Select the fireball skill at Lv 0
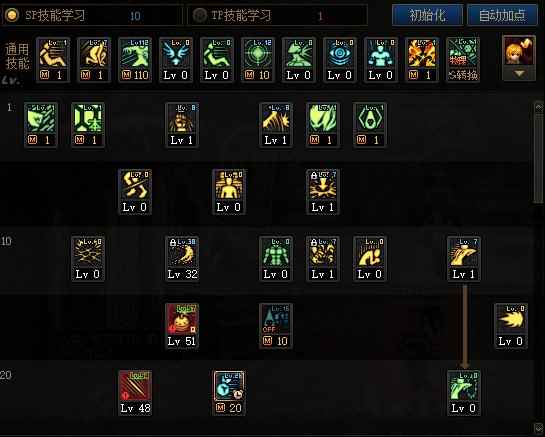545x437 pixels. pyautogui.click(x=511, y=325)
